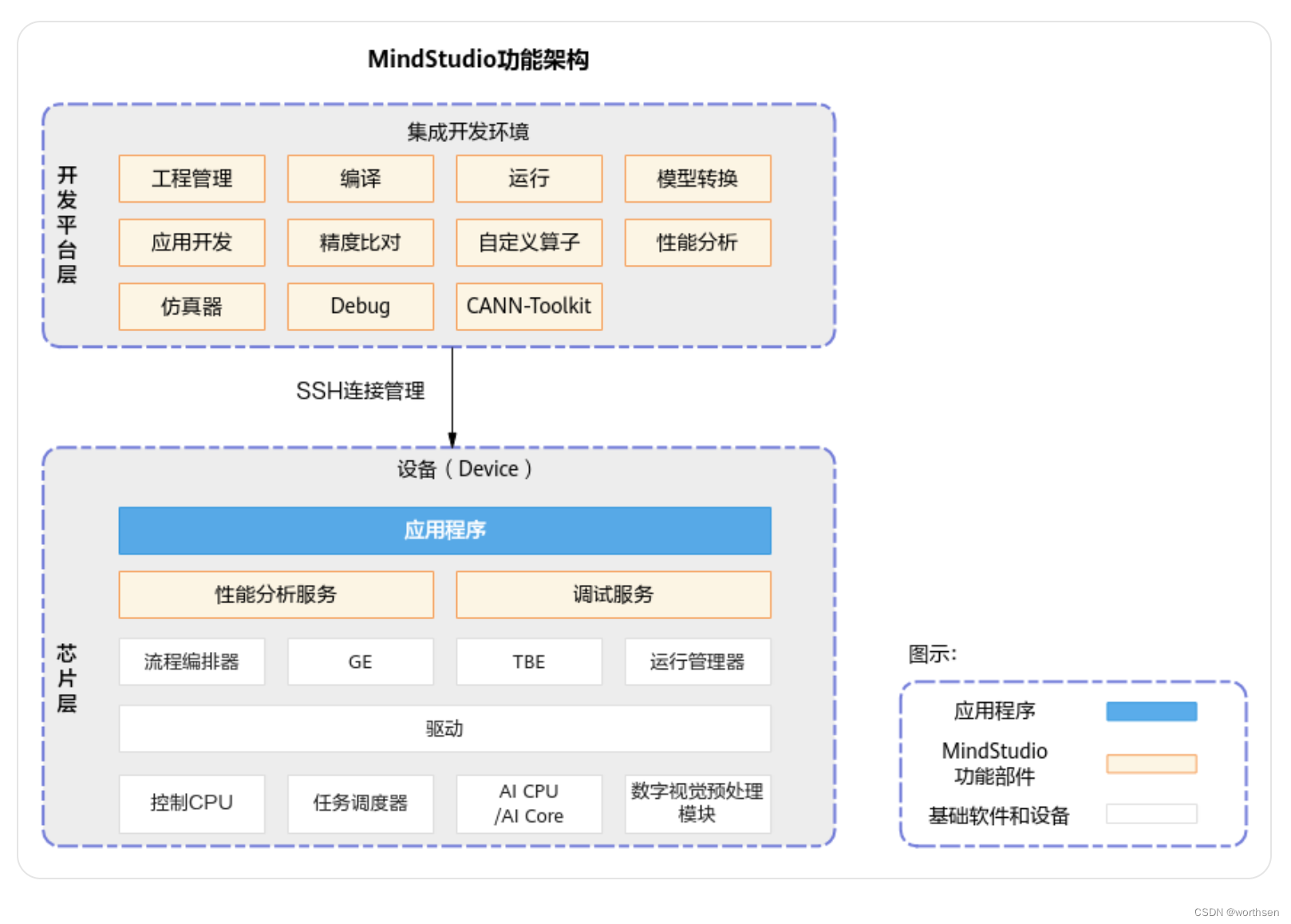Click the blue legend swatch for 应用程序
The width and height of the screenshot is (1291, 924).
pos(1151,711)
